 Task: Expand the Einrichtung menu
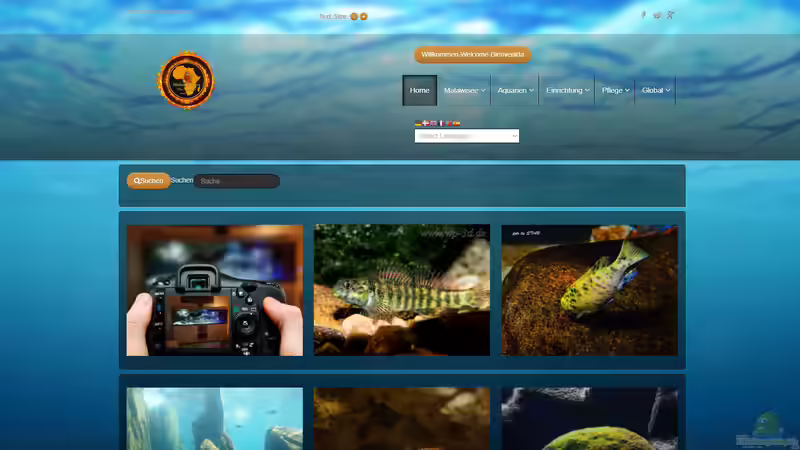(567, 90)
